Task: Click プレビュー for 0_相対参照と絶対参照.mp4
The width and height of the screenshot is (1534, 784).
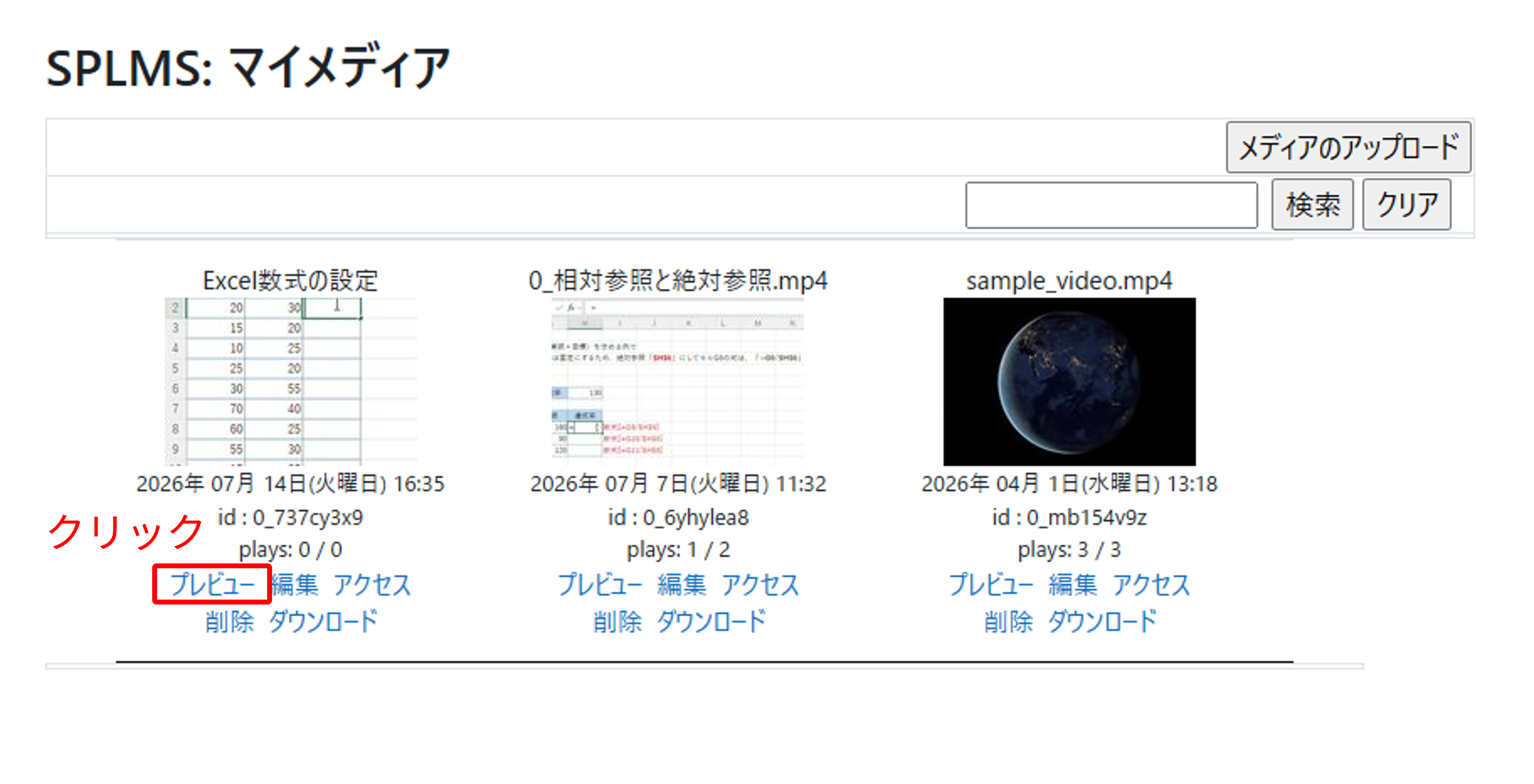Action: click(x=600, y=584)
